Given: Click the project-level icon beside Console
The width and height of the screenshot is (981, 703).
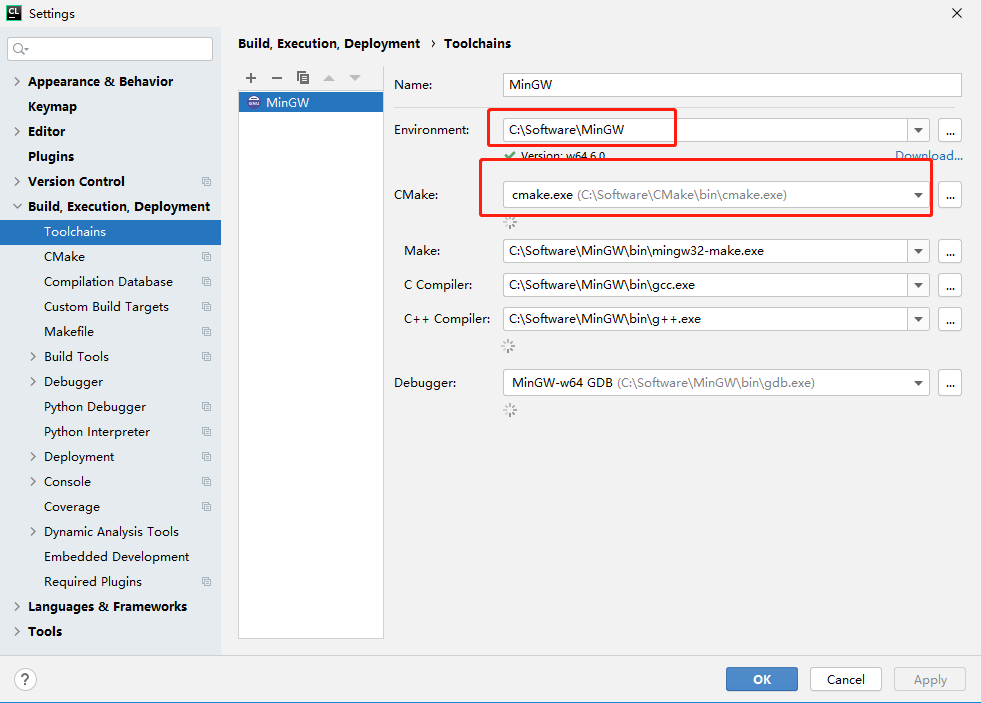Looking at the screenshot, I should point(206,482).
